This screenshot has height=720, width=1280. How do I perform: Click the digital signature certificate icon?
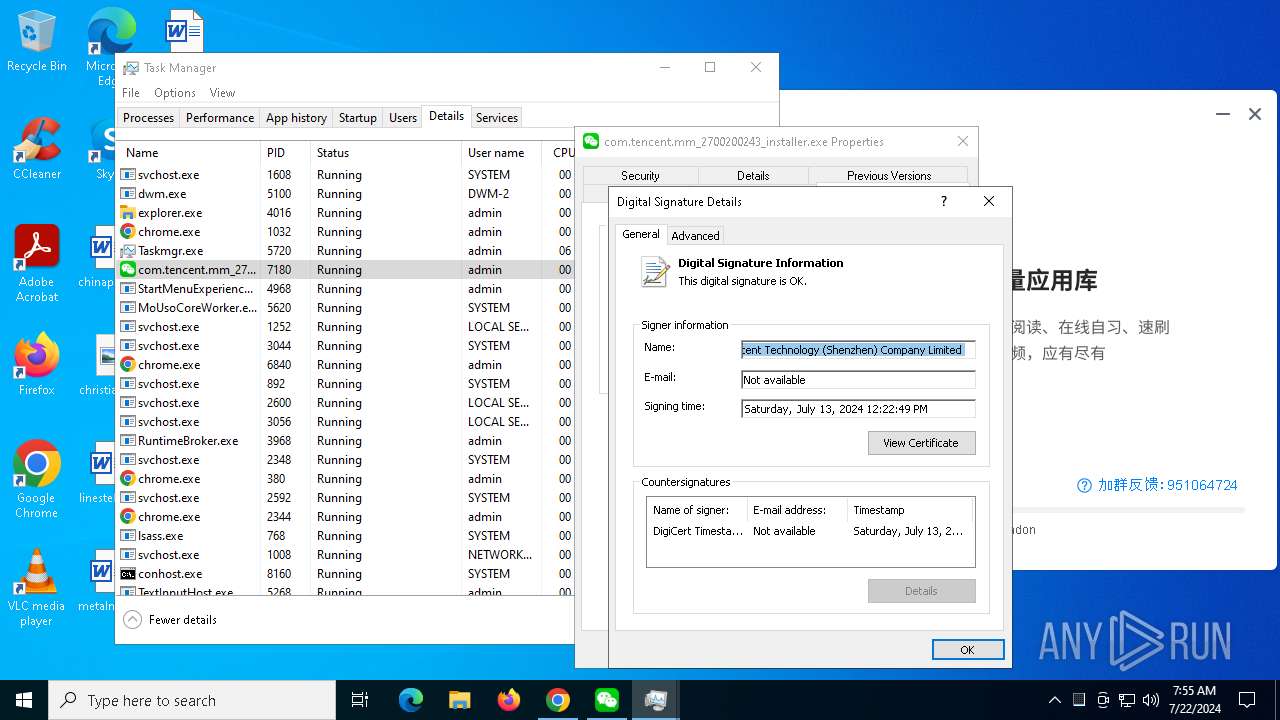coord(655,271)
